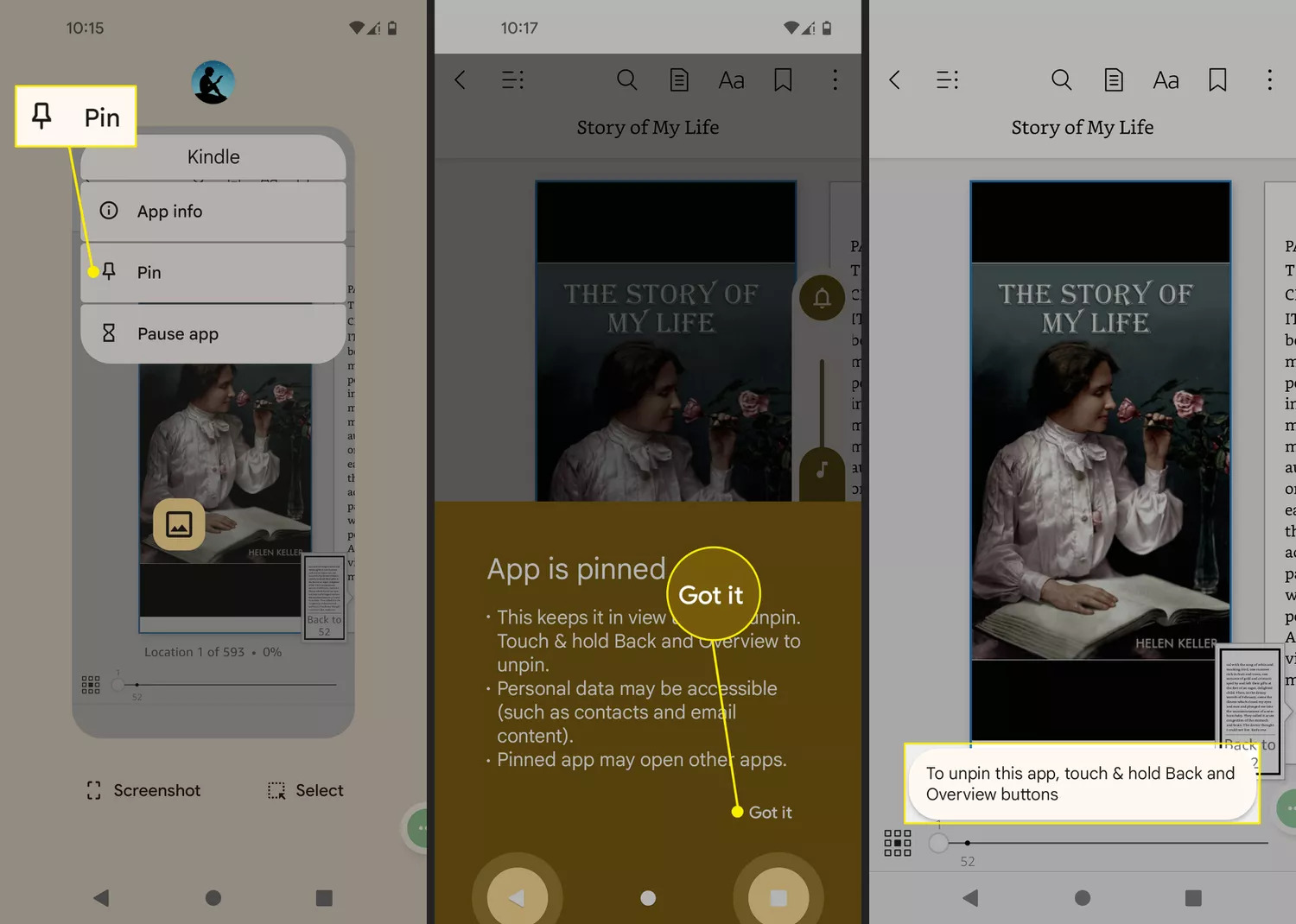This screenshot has height=924, width=1296.
Task: Tap left screen Android back triangle
Action: coord(101,898)
